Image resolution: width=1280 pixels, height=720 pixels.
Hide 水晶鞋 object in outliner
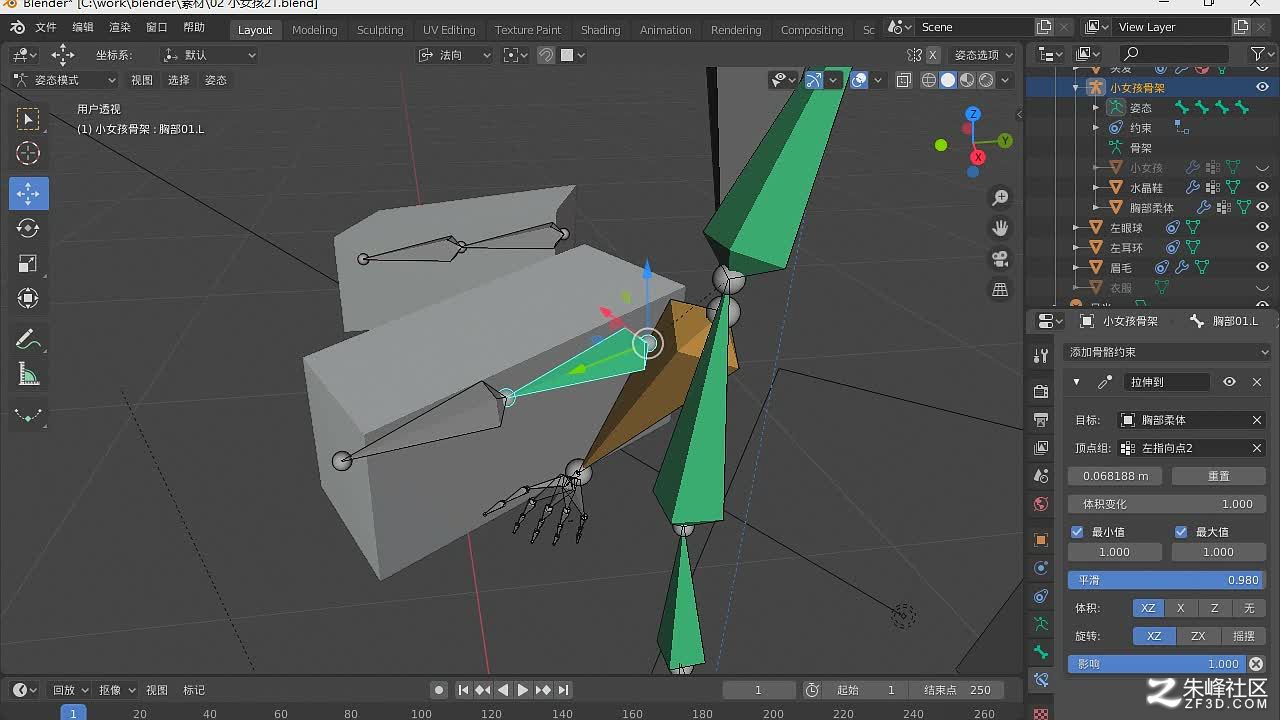click(1262, 188)
